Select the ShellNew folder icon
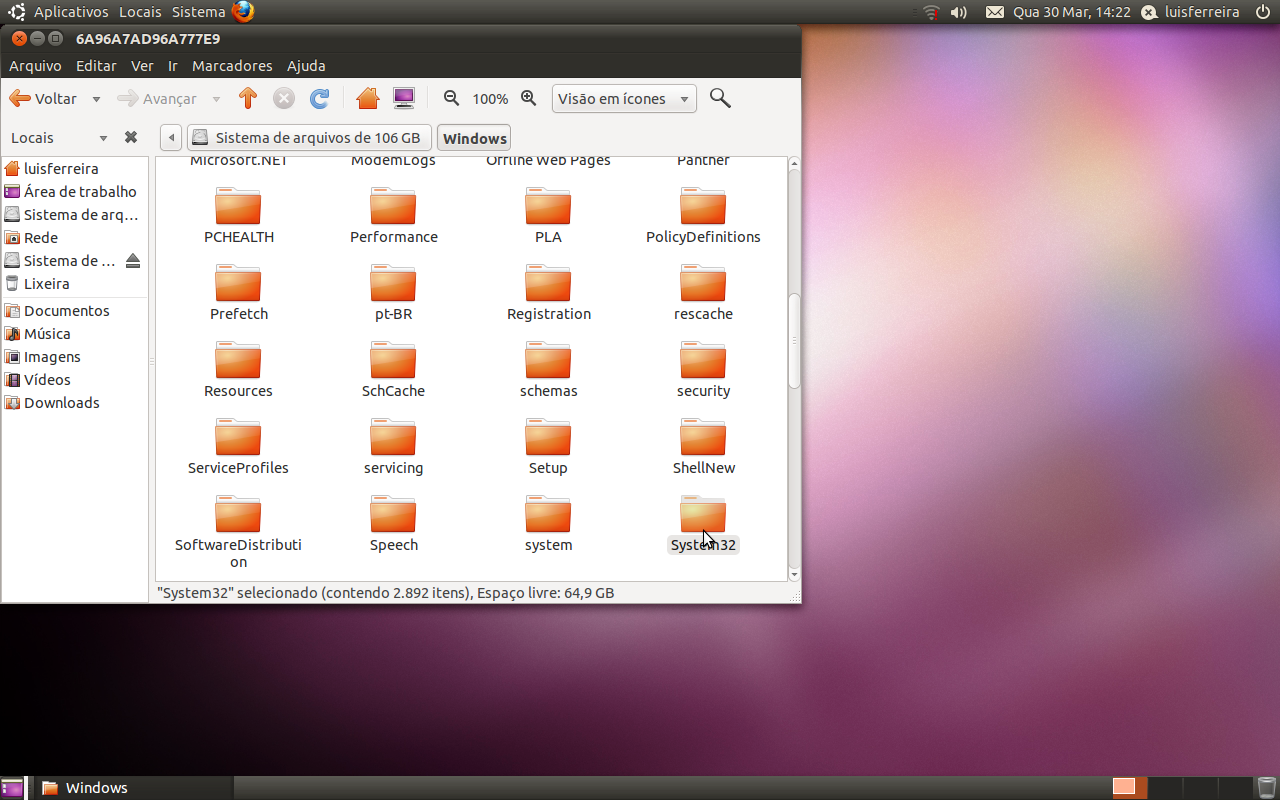The height and width of the screenshot is (800, 1280). click(x=703, y=436)
